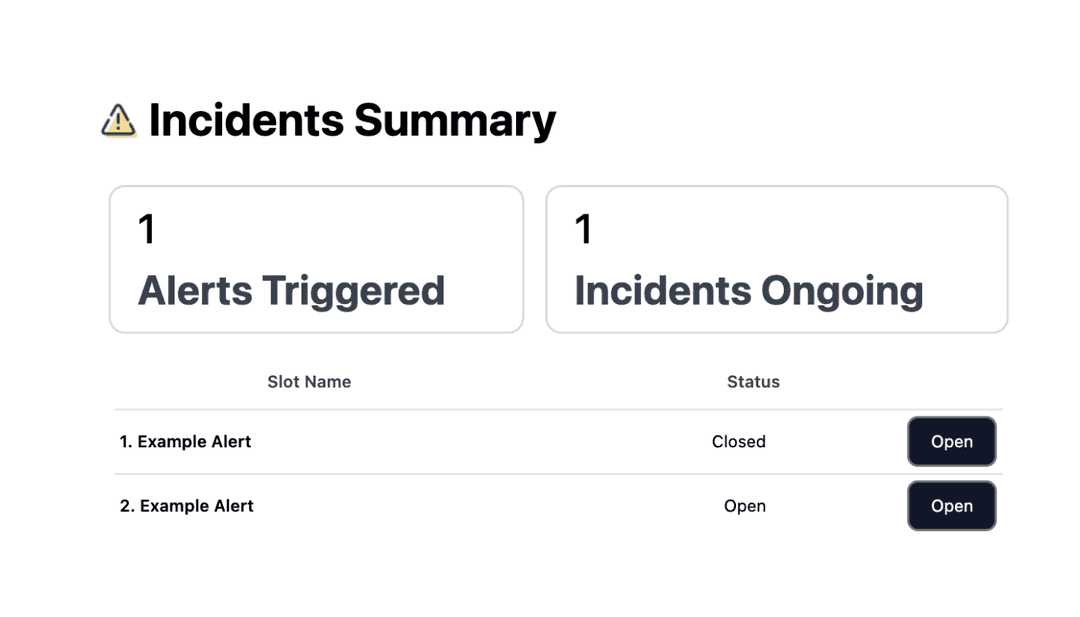
Task: Open the Incidents Ongoing summary card
Action: [776, 258]
